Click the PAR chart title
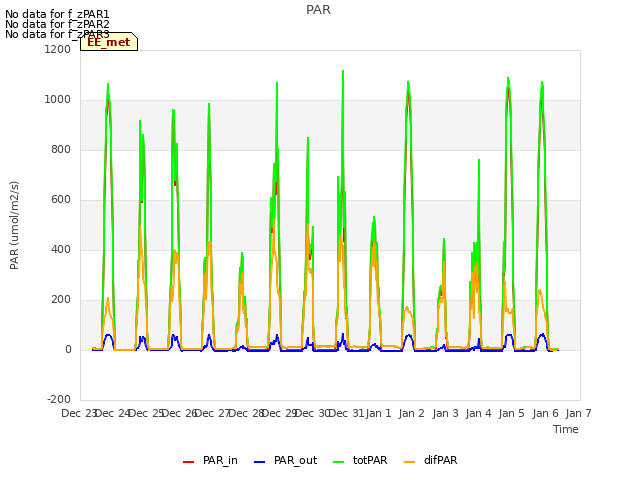 [318, 9]
